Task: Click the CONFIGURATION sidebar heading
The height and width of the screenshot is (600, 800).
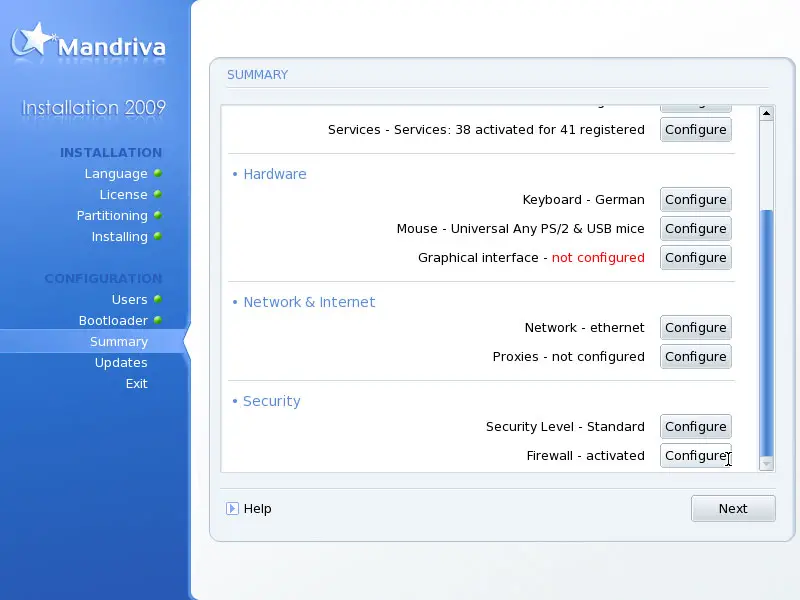Action: 103,279
